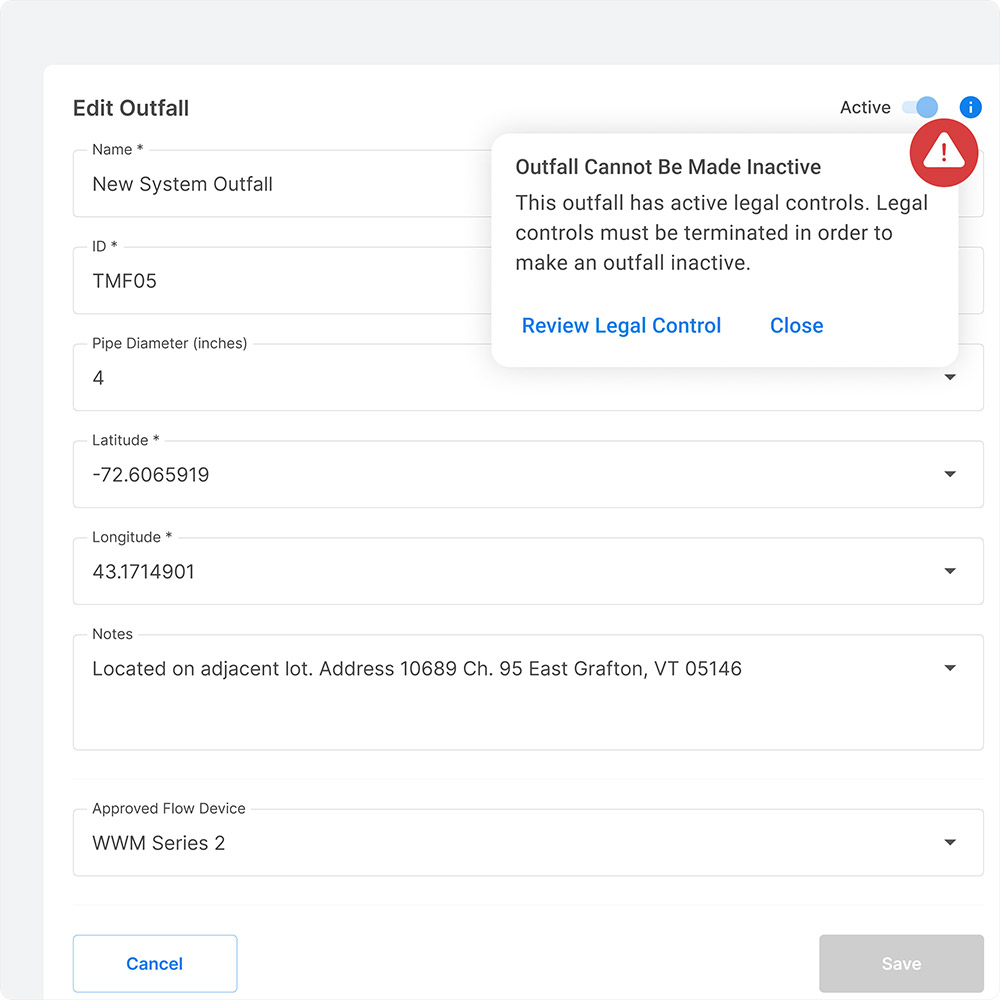
Task: Click the Edit Outfall heading
Action: tap(131, 108)
